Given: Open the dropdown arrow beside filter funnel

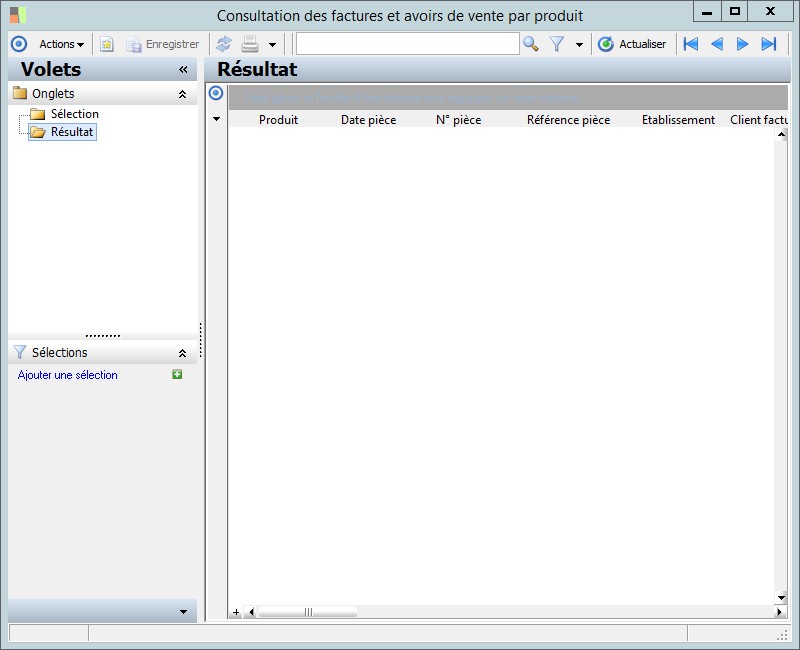Looking at the screenshot, I should pos(580,45).
